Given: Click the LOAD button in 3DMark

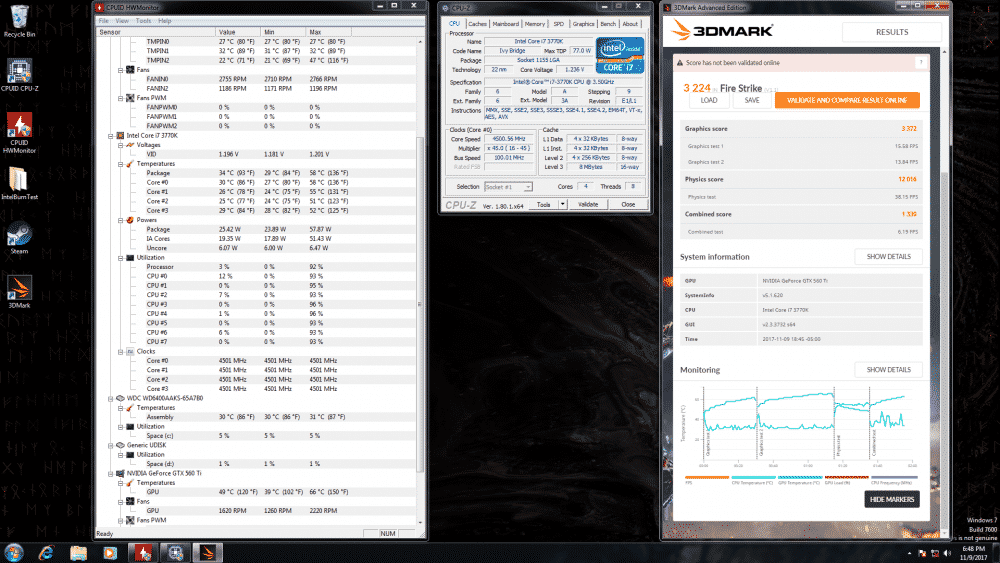Looking at the screenshot, I should click(x=709, y=100).
